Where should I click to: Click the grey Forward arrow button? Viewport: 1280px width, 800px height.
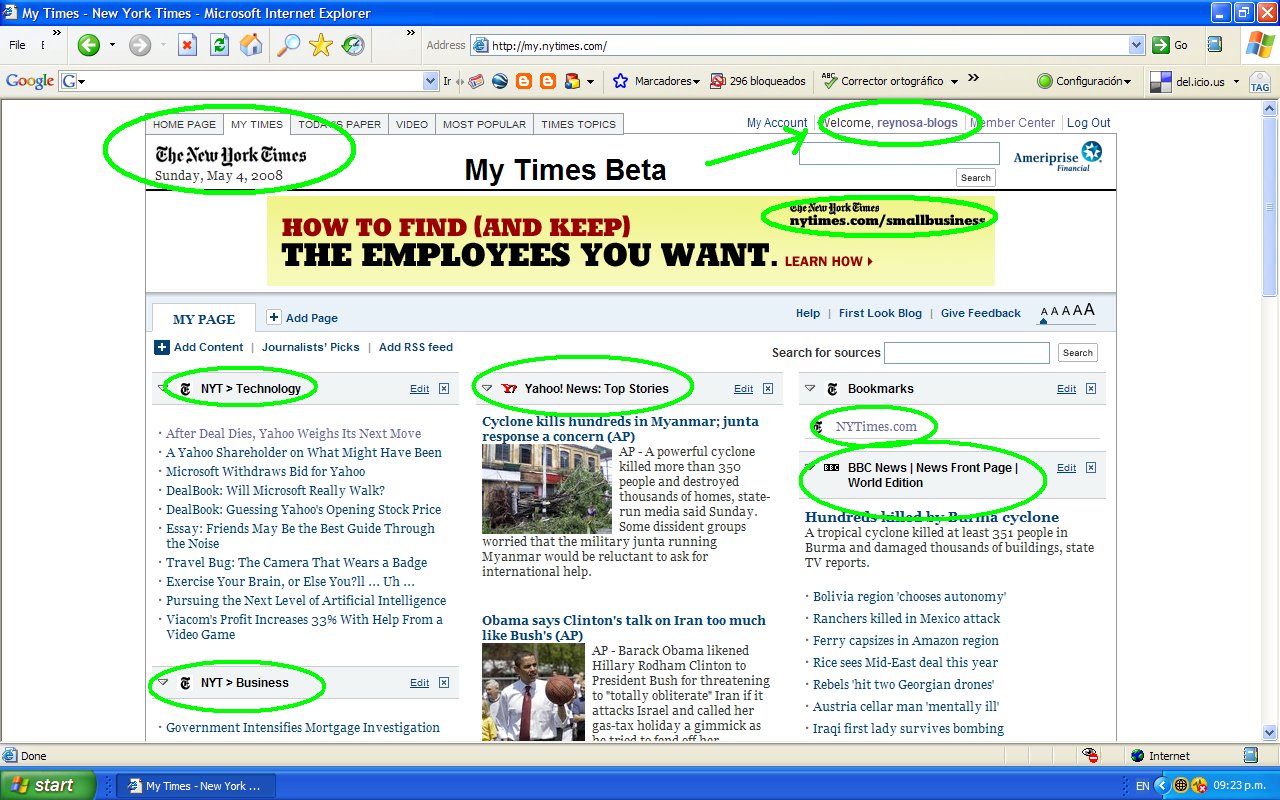(x=140, y=45)
